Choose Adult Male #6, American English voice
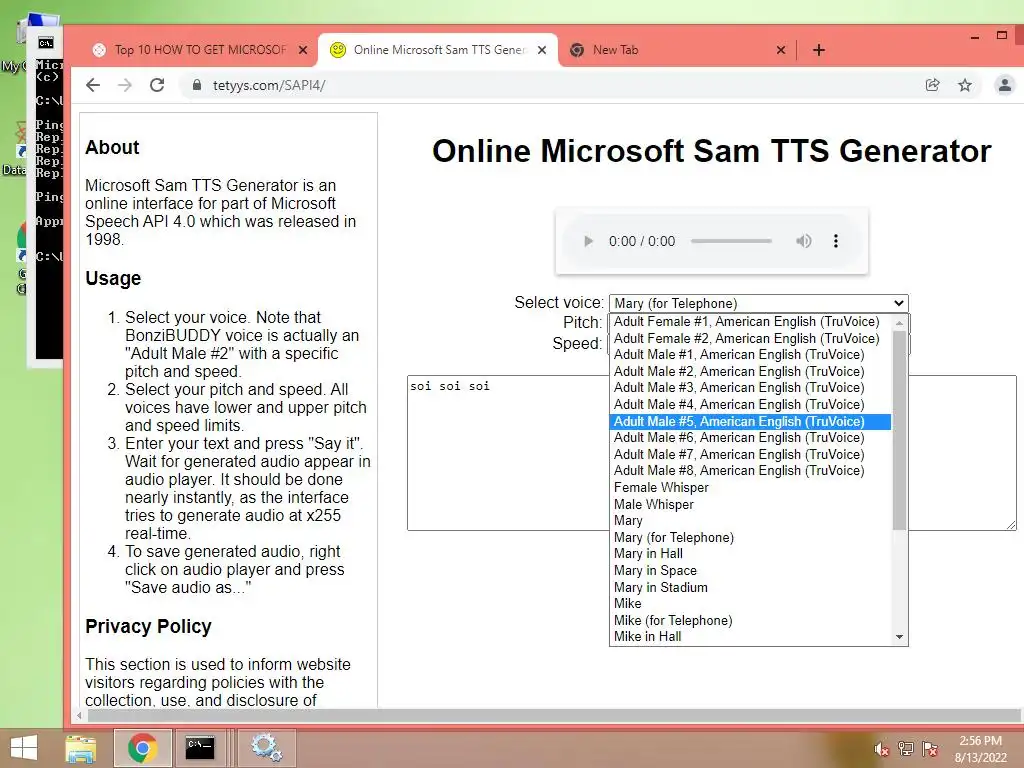 tap(750, 438)
